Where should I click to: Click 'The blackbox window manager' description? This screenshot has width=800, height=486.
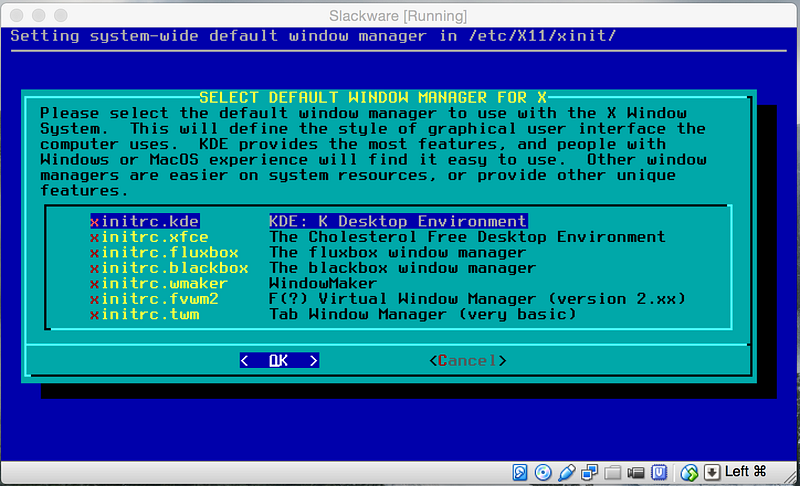[403, 268]
